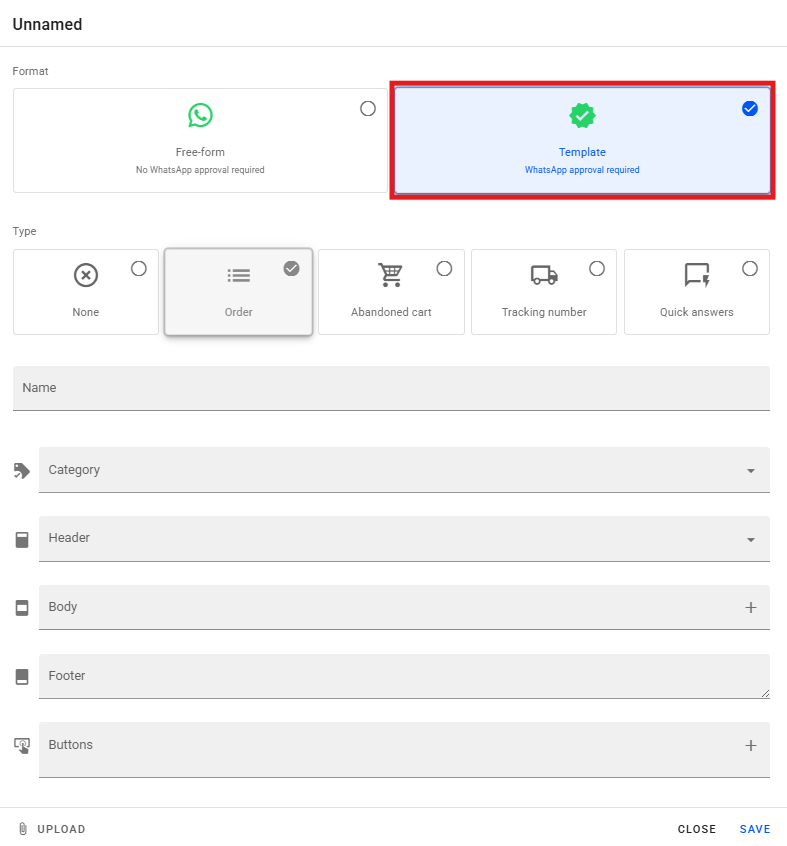Viewport: 787px width, 846px height.
Task: Click the Order list icon
Action: click(x=238, y=275)
